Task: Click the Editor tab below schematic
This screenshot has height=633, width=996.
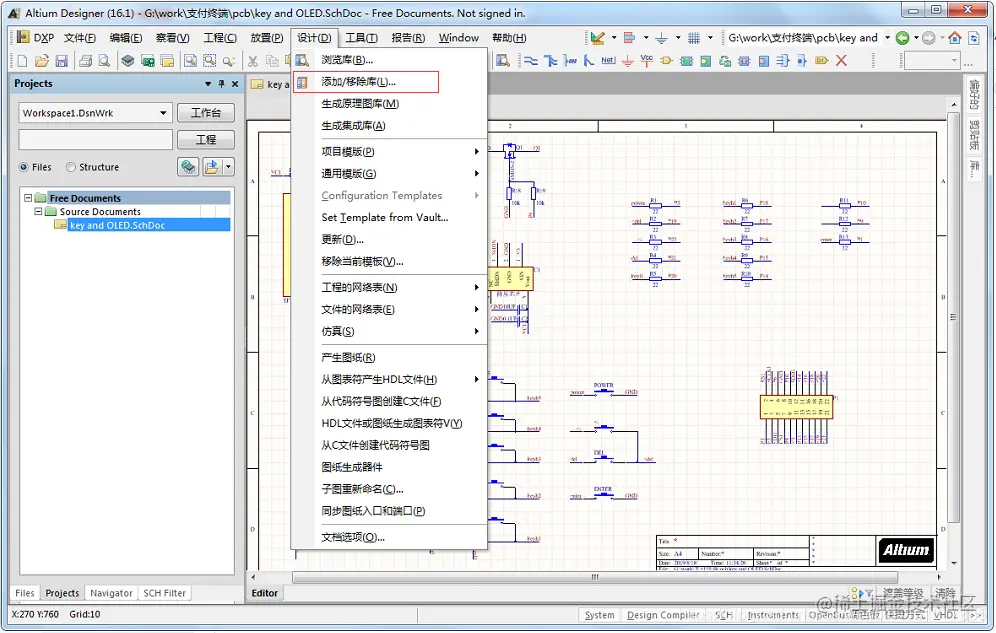Action: coord(264,593)
